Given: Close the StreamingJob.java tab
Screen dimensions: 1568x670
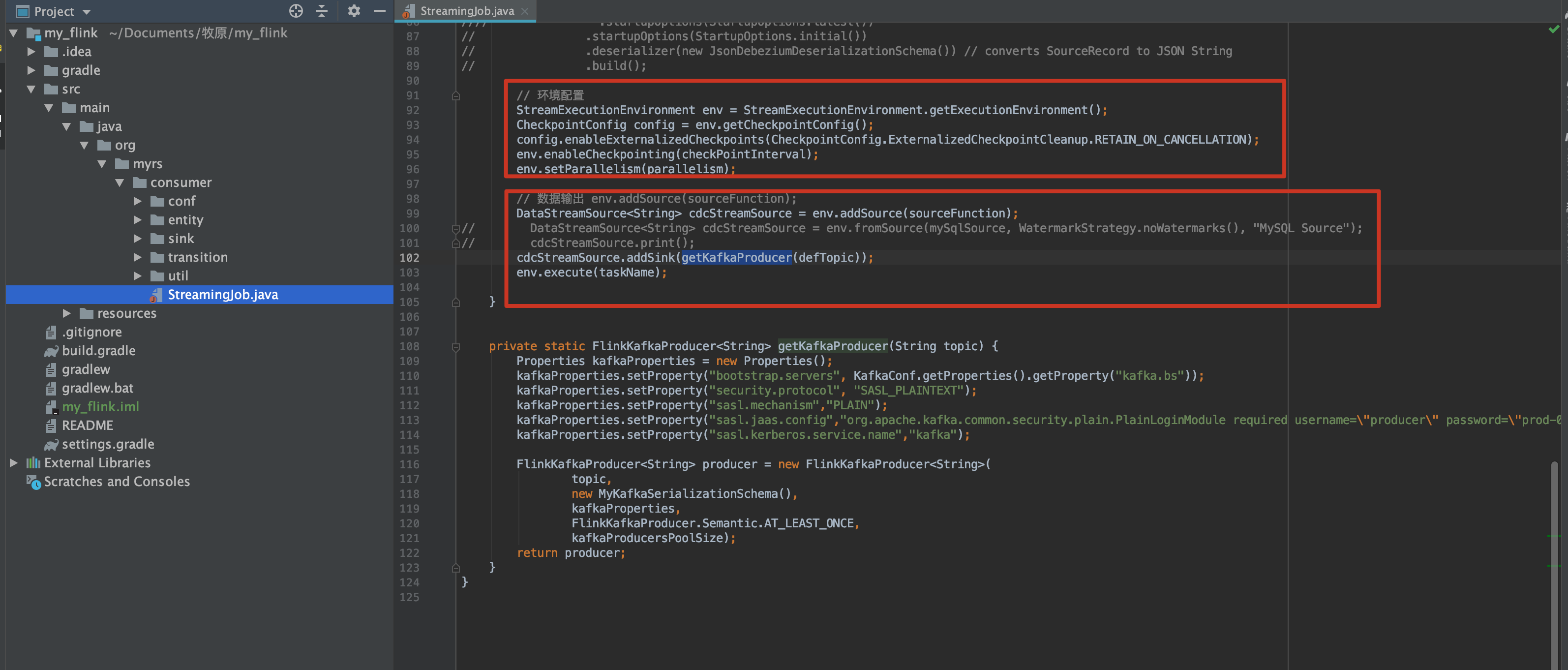Looking at the screenshot, I should coord(525,10).
